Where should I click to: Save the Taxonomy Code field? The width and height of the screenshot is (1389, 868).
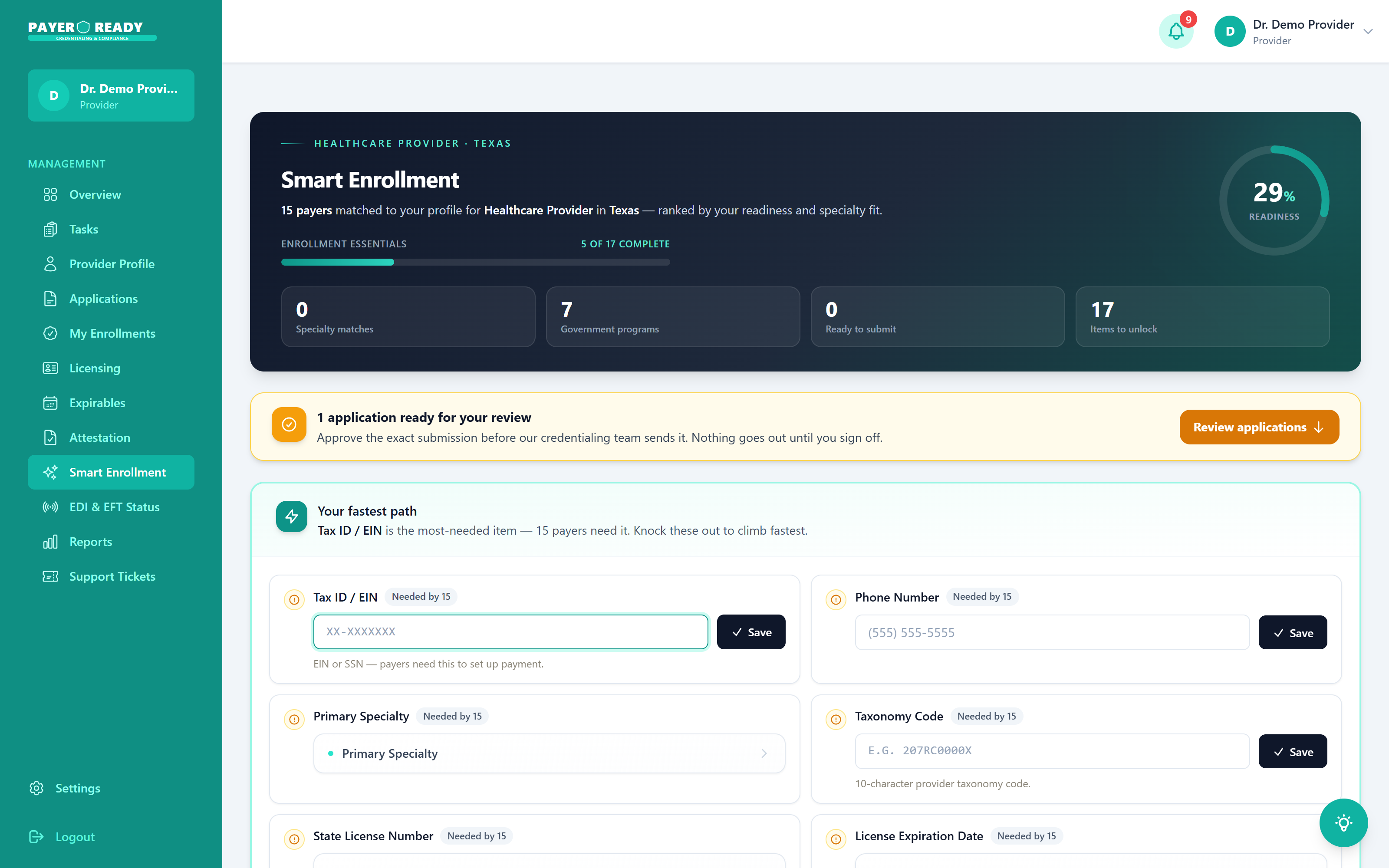(x=1293, y=751)
